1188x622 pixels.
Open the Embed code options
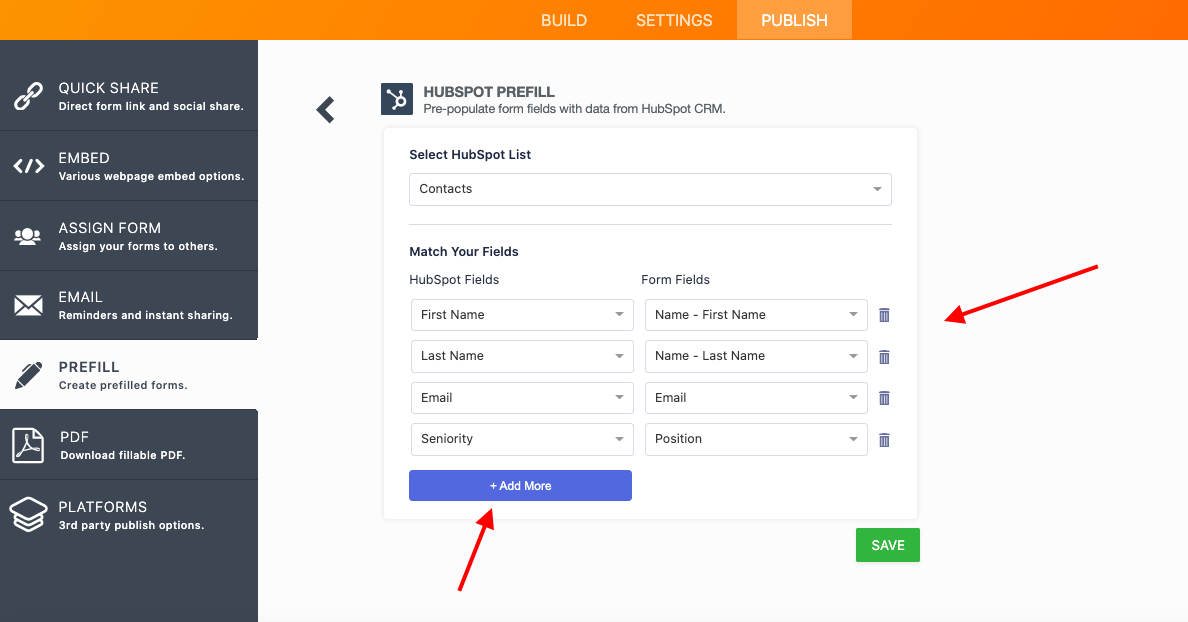point(129,166)
